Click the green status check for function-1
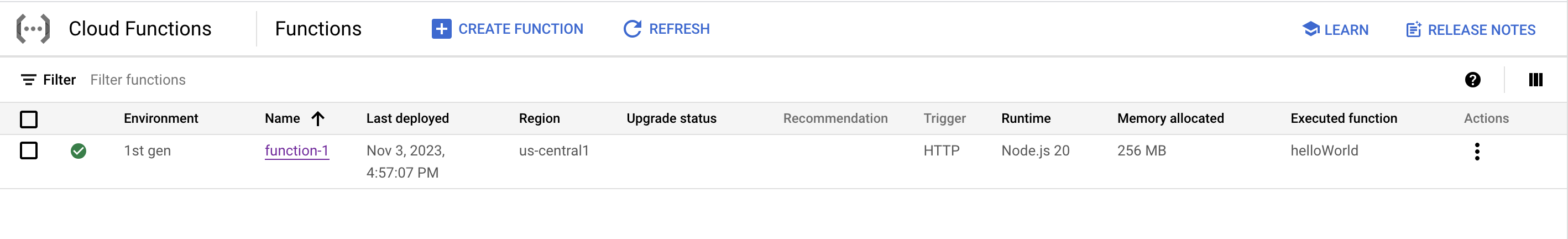The width and height of the screenshot is (1568, 239). (x=79, y=150)
